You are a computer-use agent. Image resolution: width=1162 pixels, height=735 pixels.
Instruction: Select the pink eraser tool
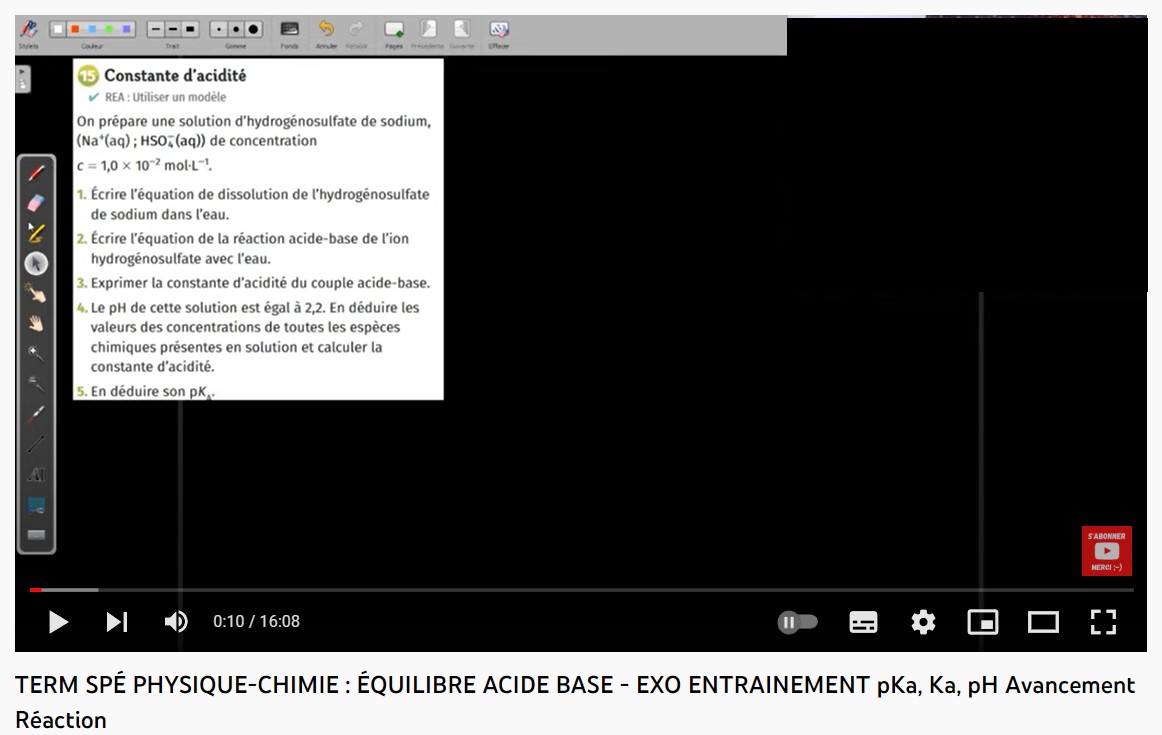point(36,203)
